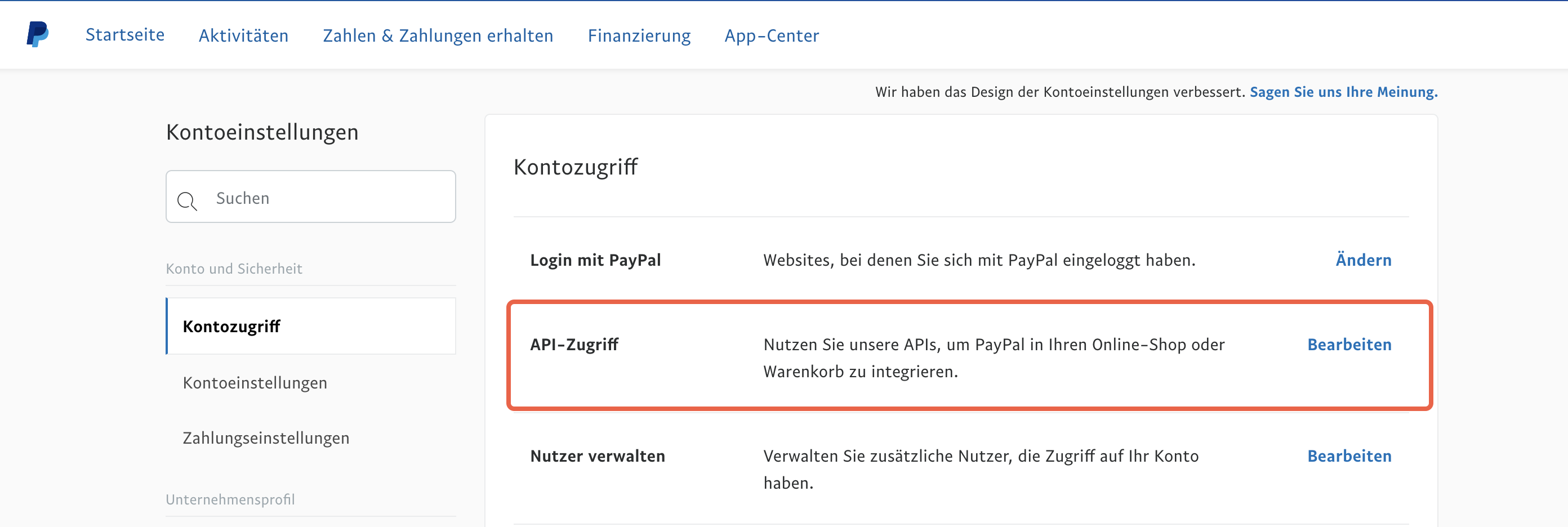The height and width of the screenshot is (527, 1568).
Task: Go to Aktivitäten in top navigation
Action: tap(243, 35)
